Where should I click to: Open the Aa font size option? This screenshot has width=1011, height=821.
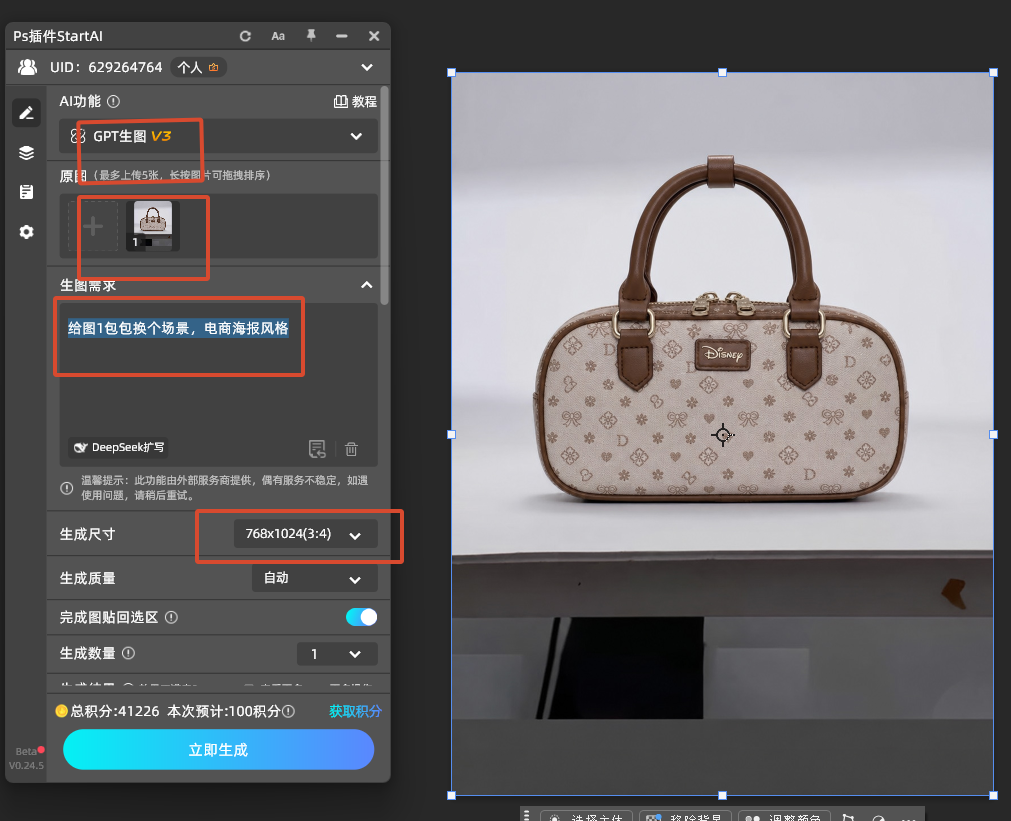point(278,36)
